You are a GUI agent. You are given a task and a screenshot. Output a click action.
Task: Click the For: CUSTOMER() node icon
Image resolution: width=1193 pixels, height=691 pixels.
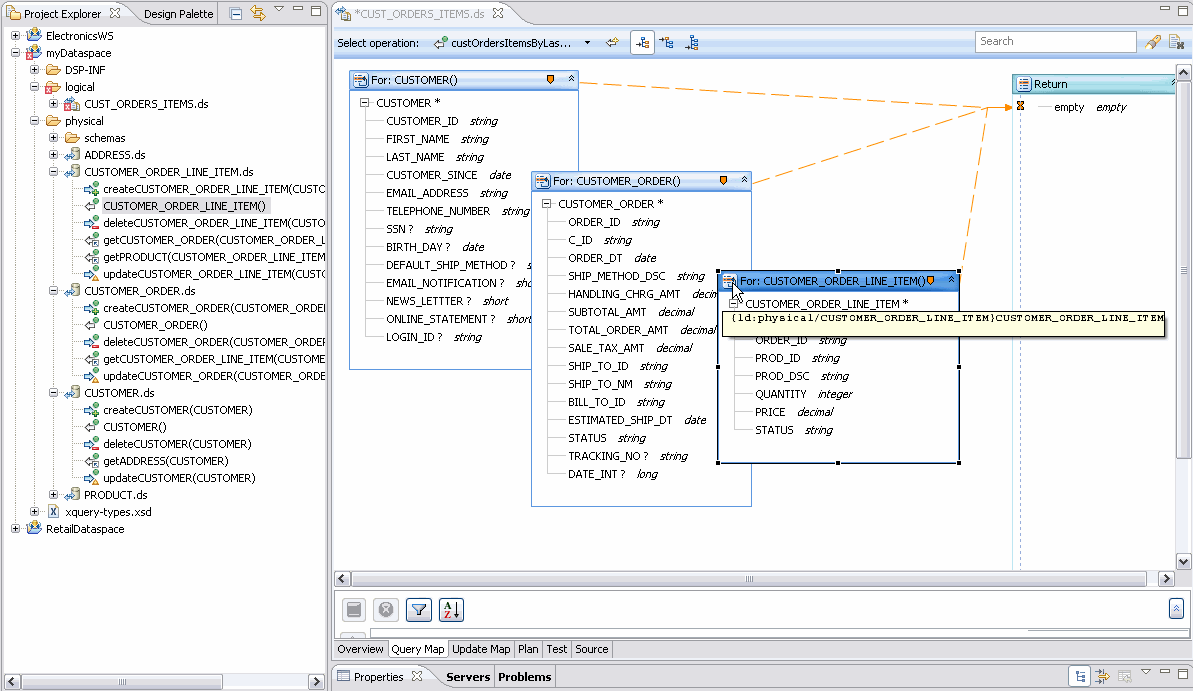click(x=361, y=80)
